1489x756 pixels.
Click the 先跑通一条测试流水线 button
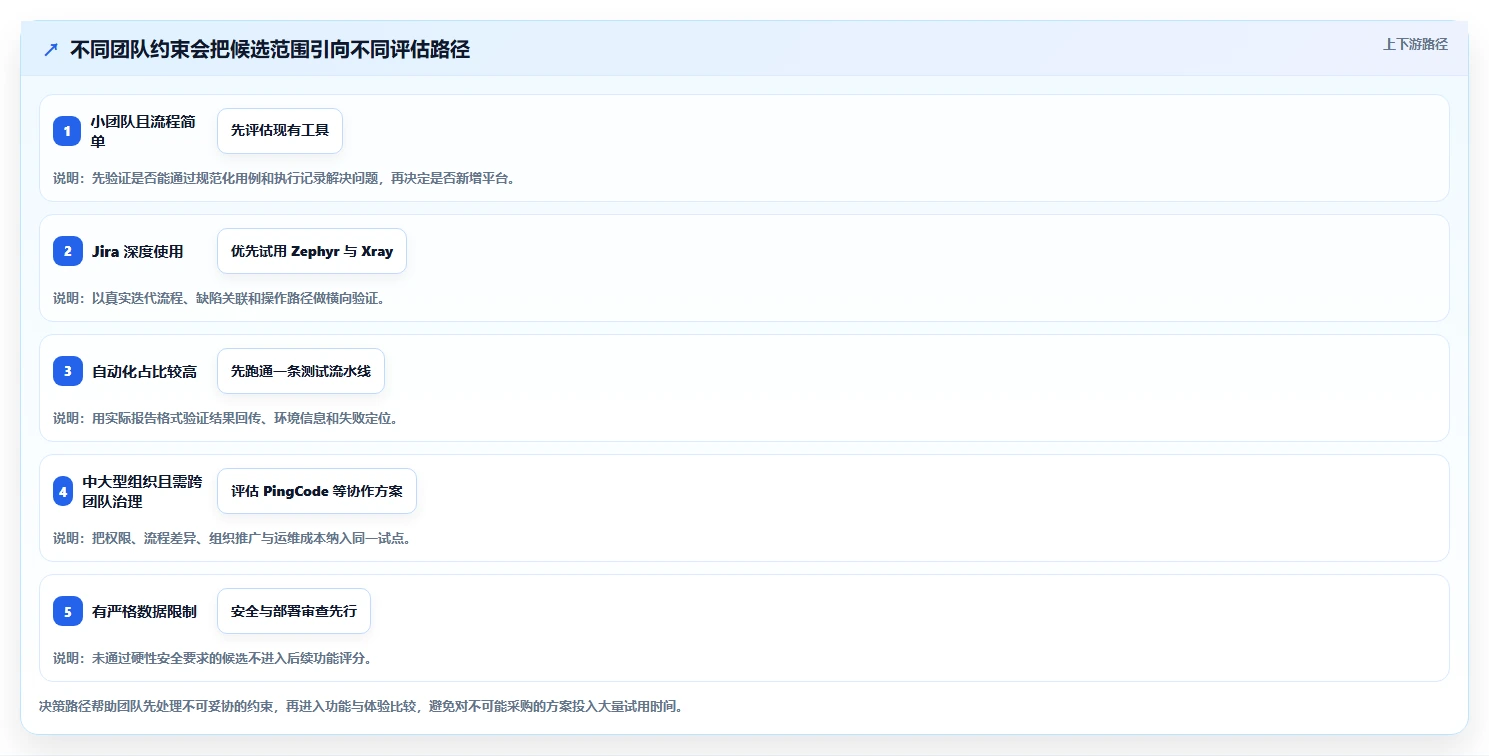(301, 371)
